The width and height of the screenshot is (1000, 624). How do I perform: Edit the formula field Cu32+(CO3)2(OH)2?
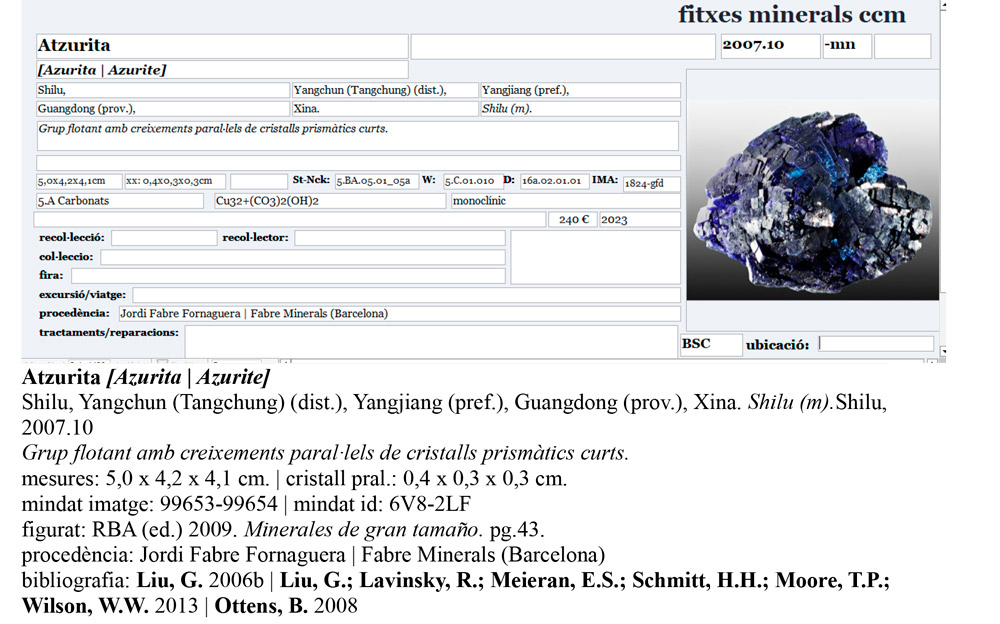pos(330,202)
